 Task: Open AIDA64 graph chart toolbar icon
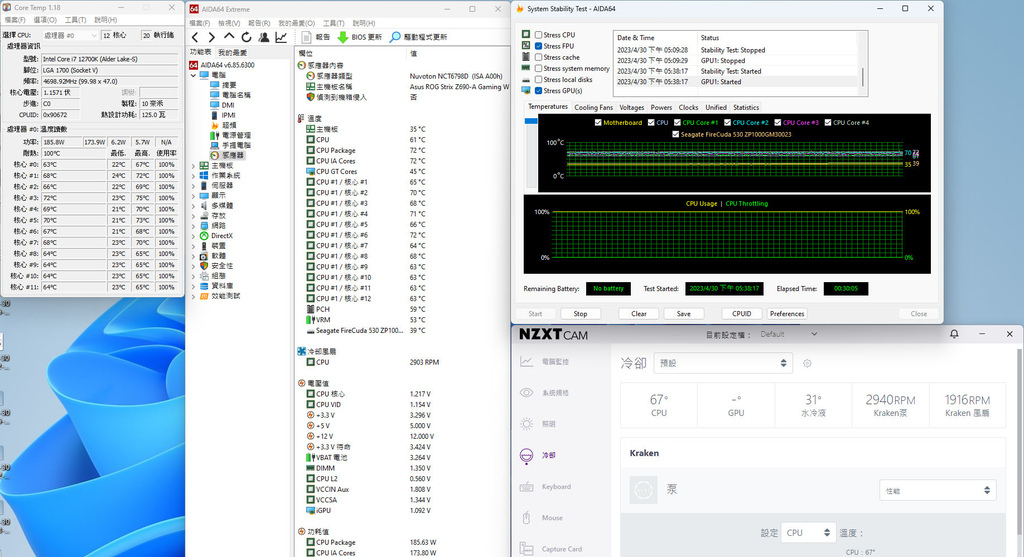(x=281, y=37)
